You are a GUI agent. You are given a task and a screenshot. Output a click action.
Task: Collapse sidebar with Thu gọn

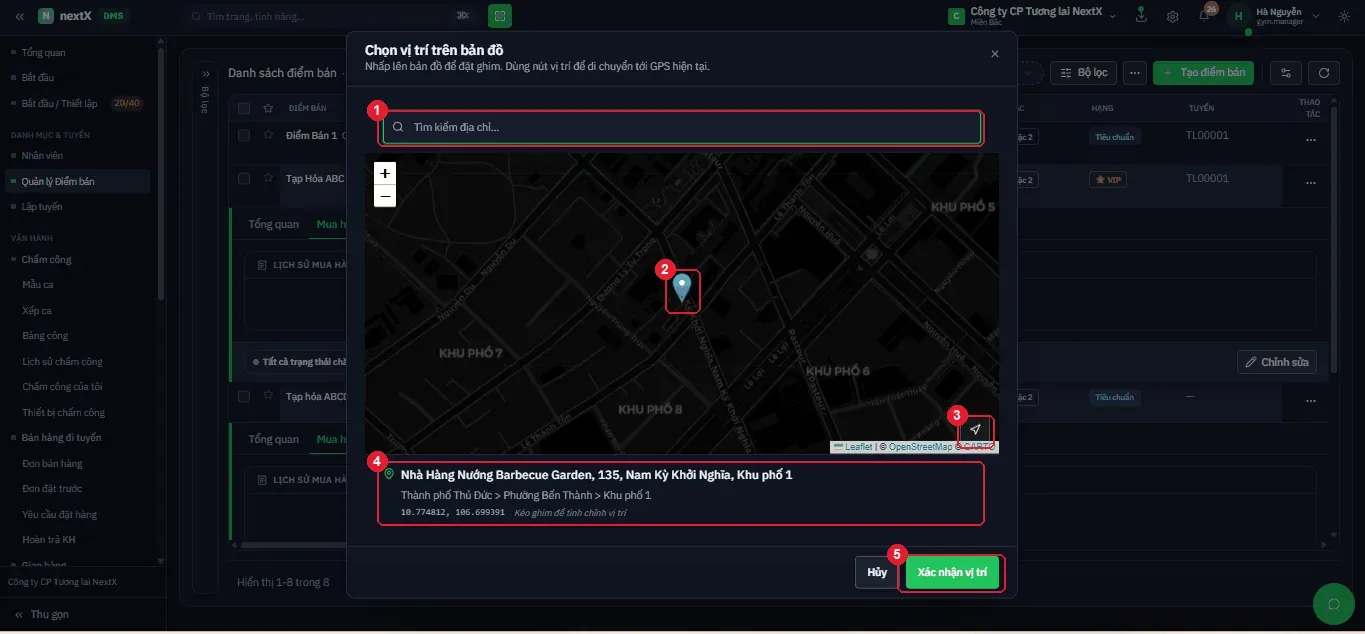(x=42, y=614)
